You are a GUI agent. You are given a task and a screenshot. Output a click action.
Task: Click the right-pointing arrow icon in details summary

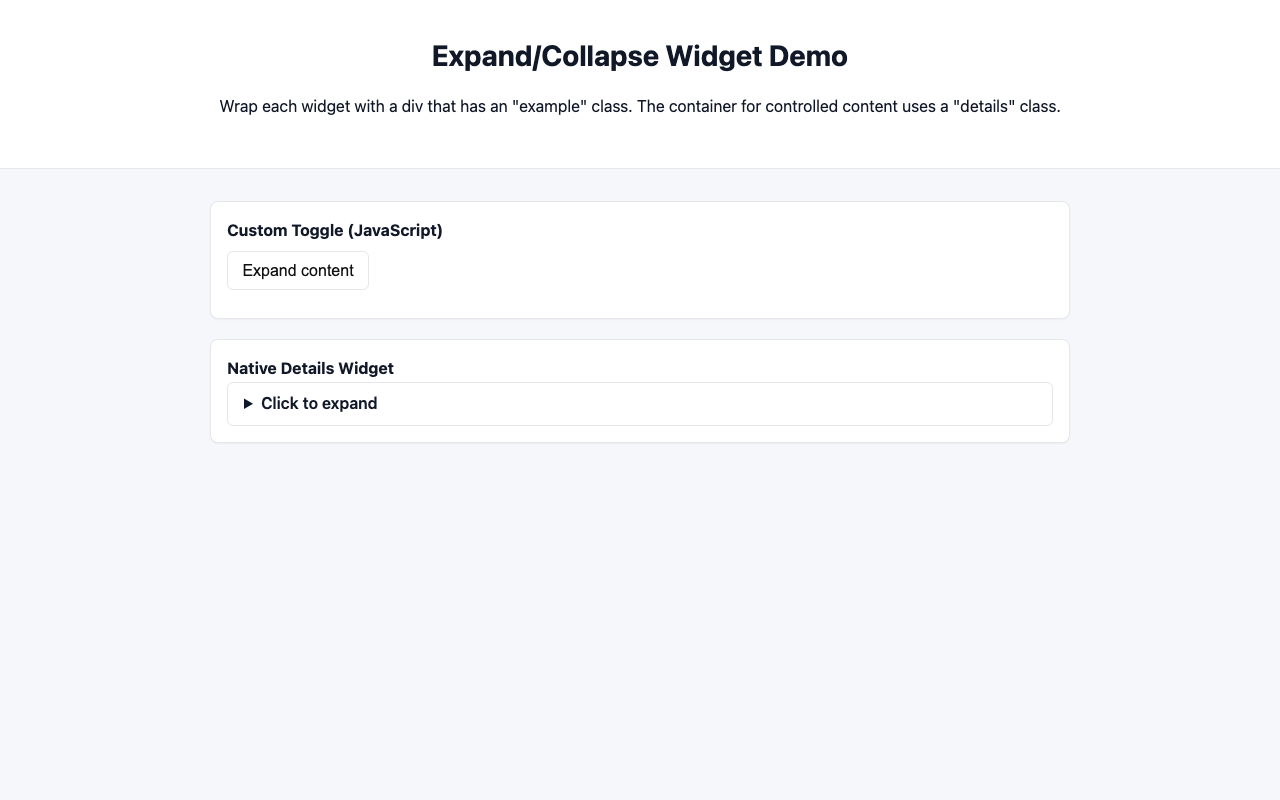click(x=248, y=403)
